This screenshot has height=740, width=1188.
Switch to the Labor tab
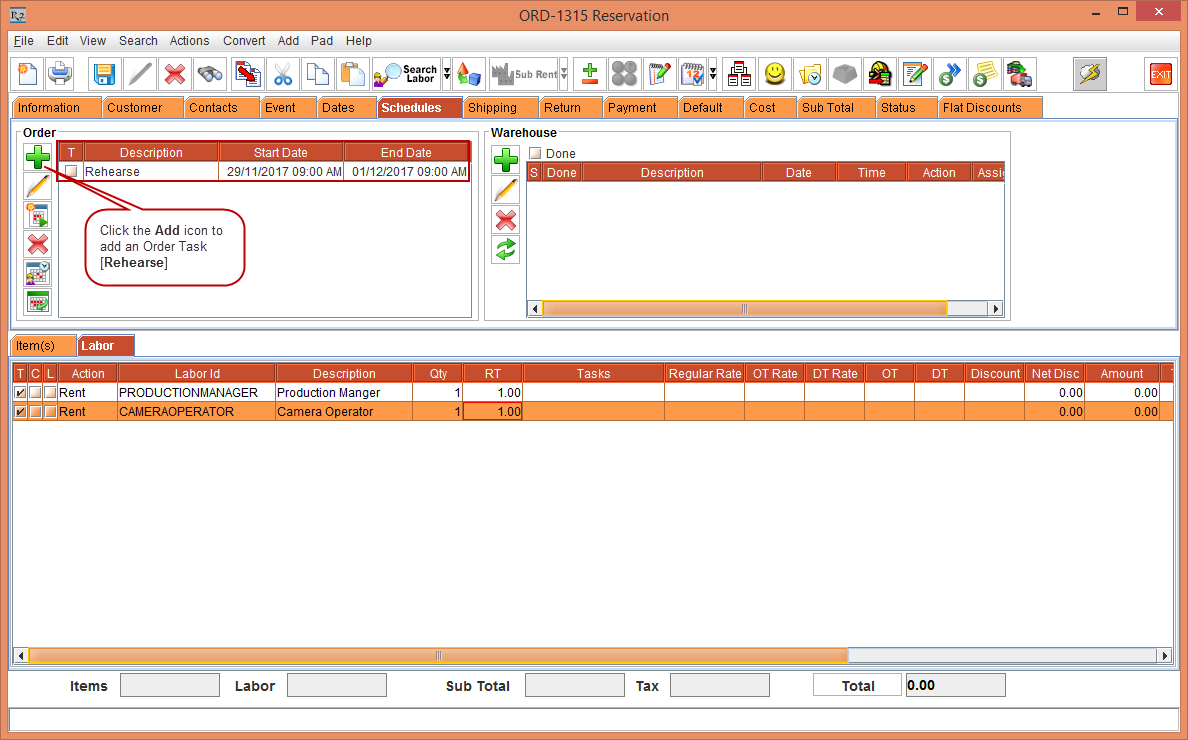click(x=104, y=345)
